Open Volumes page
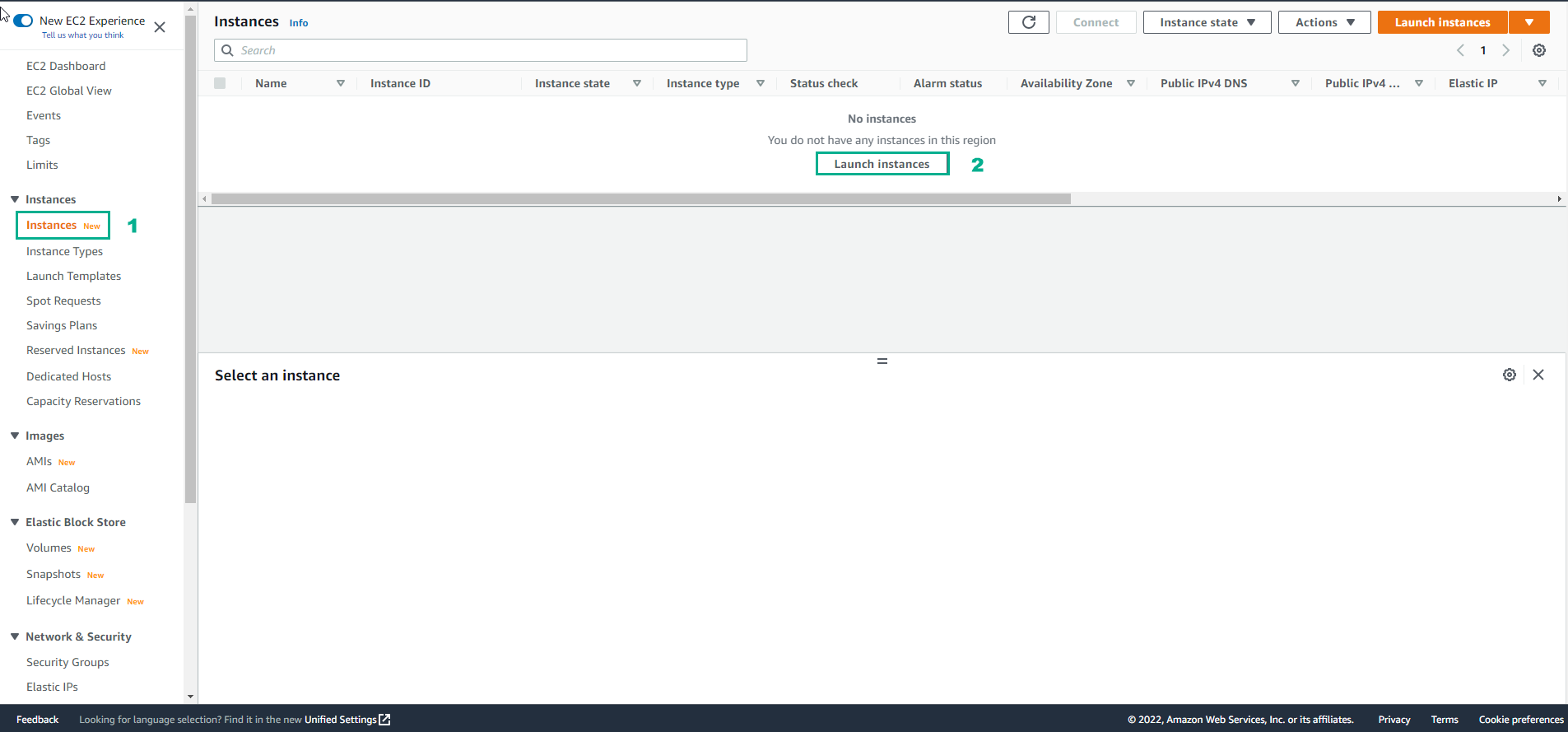 (x=49, y=548)
